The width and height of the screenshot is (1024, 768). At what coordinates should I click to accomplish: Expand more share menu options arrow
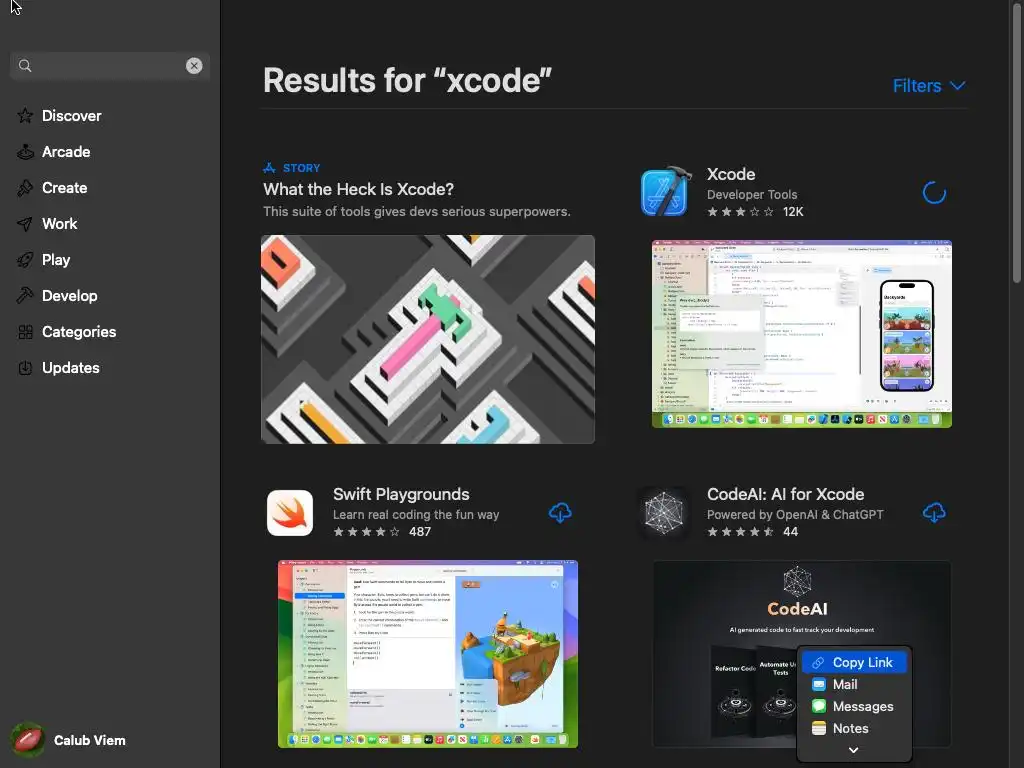pyautogui.click(x=854, y=750)
